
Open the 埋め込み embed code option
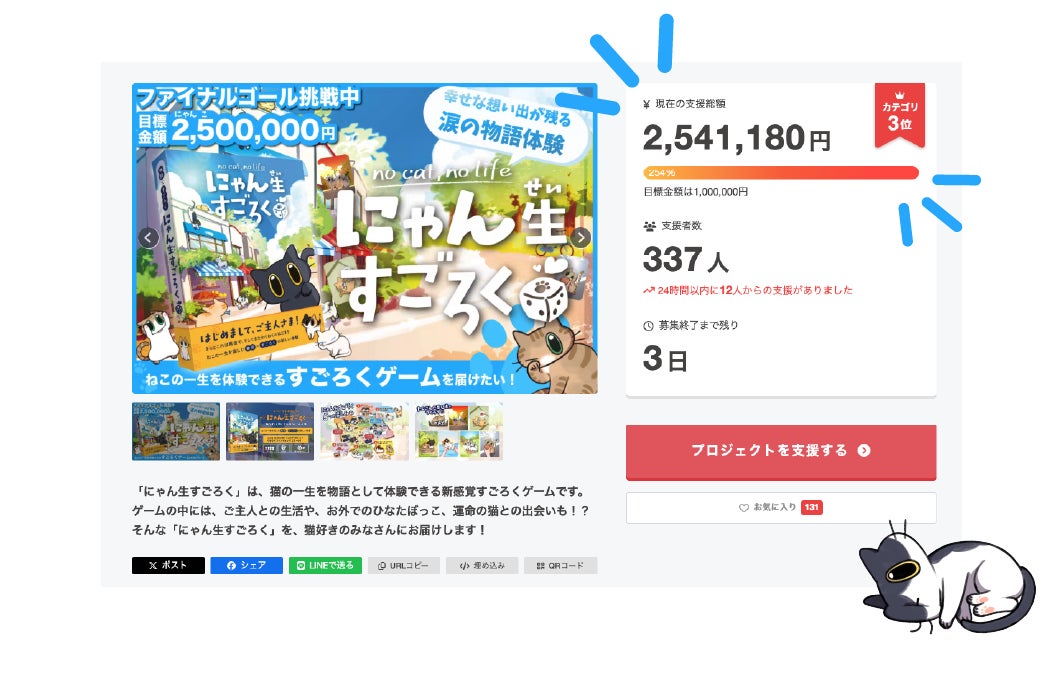[482, 565]
